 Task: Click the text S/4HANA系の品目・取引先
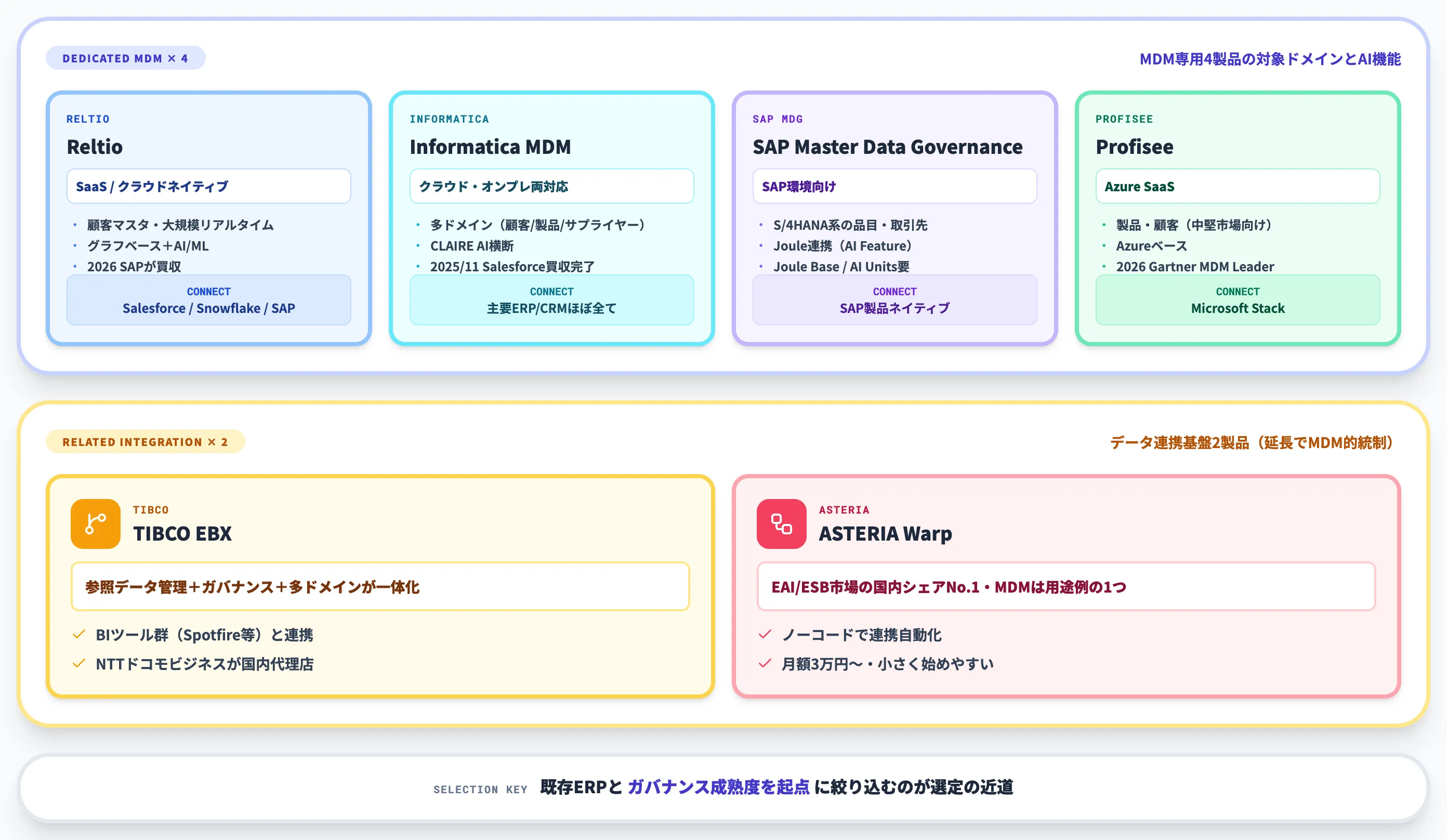pos(850,225)
